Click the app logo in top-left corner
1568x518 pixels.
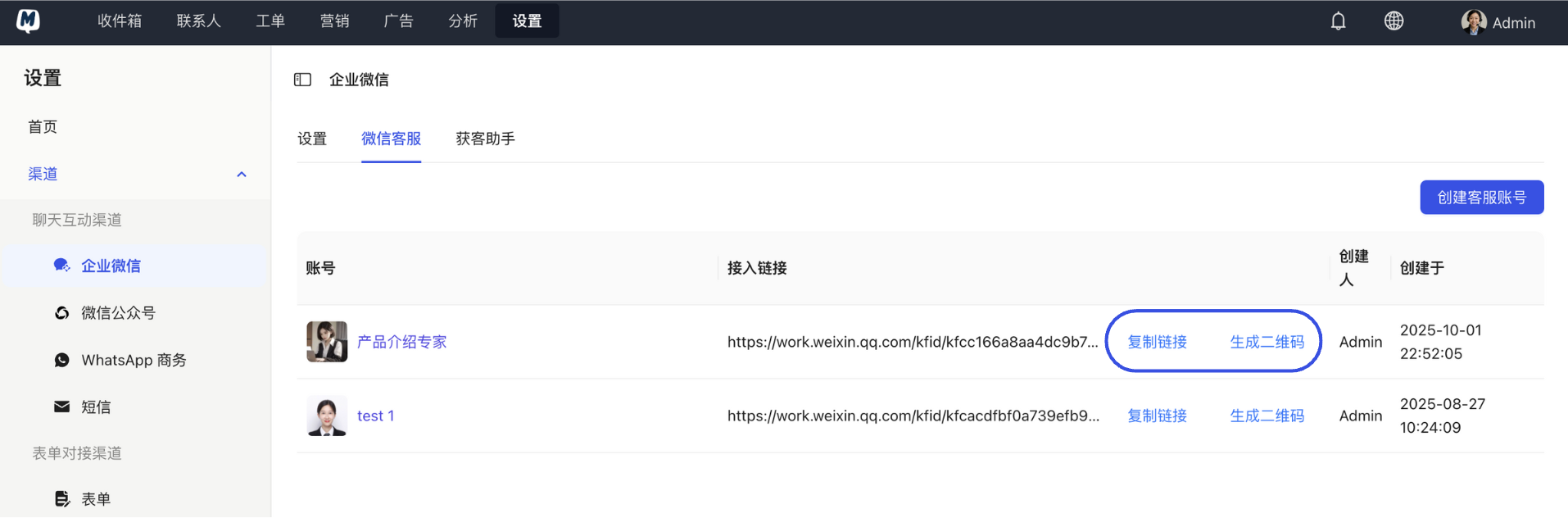28,21
